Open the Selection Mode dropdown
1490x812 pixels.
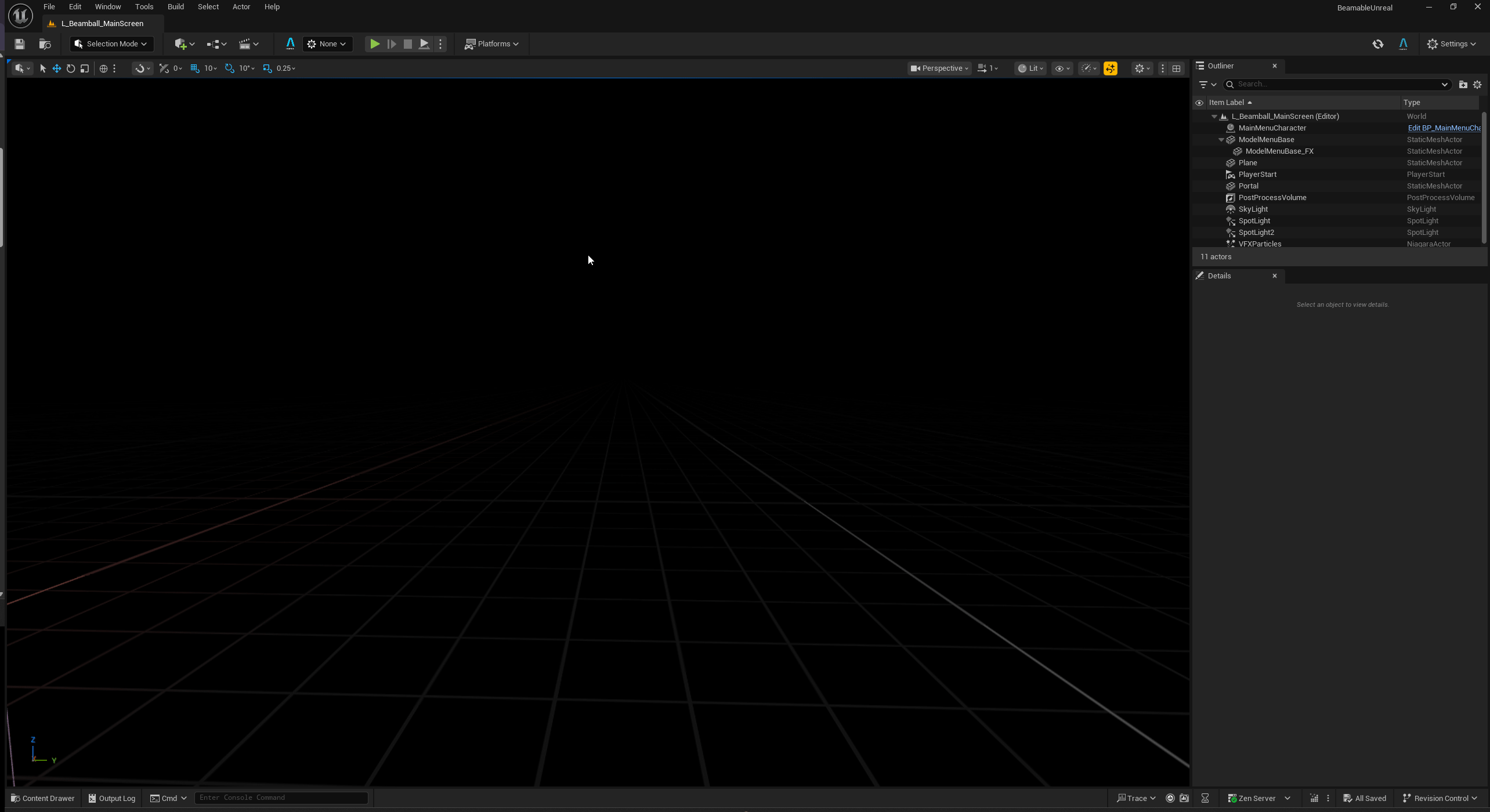click(111, 44)
